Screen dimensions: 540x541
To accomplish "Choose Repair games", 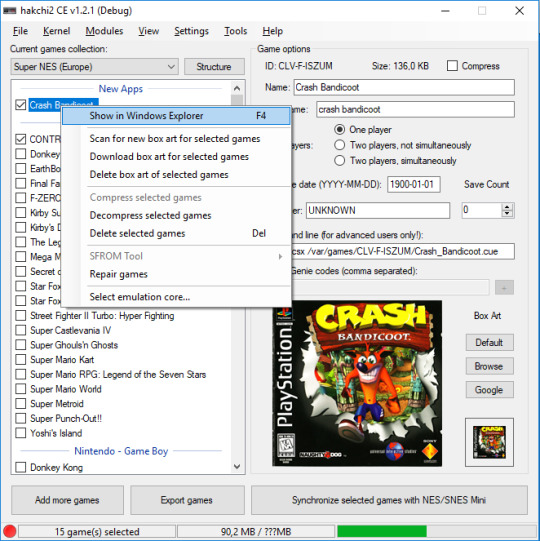I will pos(176,274).
